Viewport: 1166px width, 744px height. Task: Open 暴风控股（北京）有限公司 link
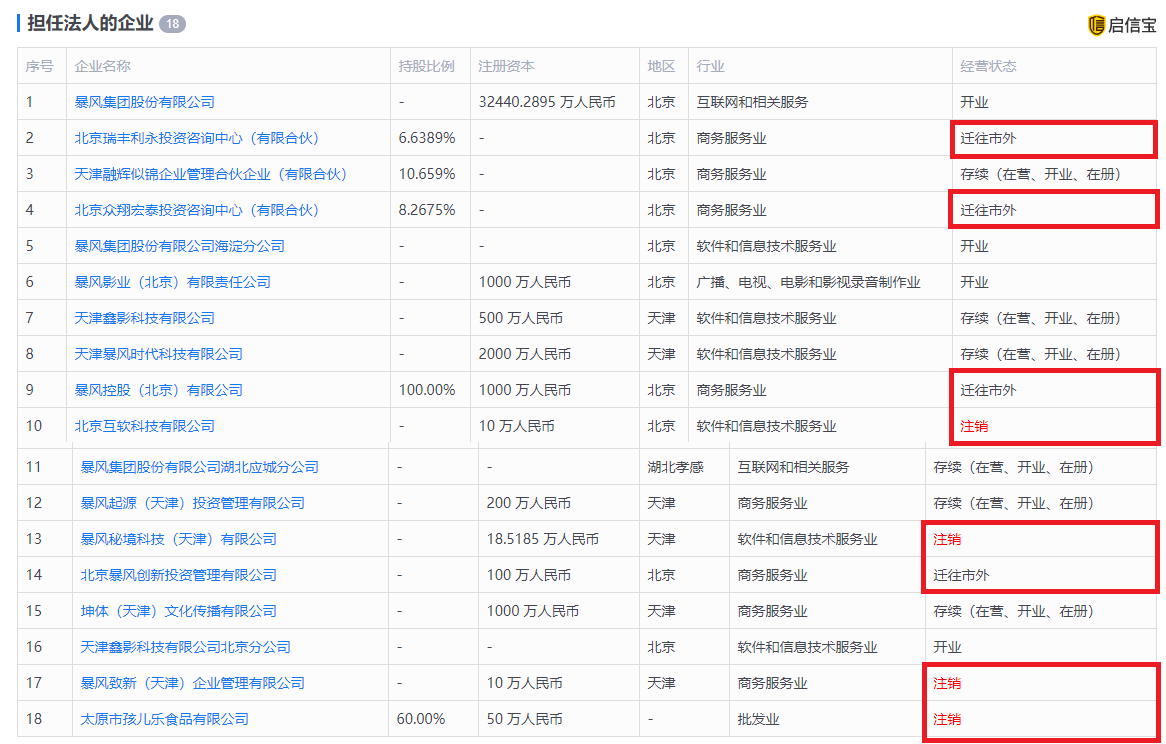click(x=158, y=390)
